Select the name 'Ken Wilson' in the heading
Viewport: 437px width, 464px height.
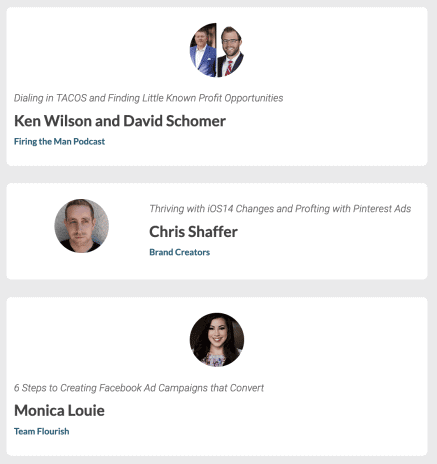point(53,121)
